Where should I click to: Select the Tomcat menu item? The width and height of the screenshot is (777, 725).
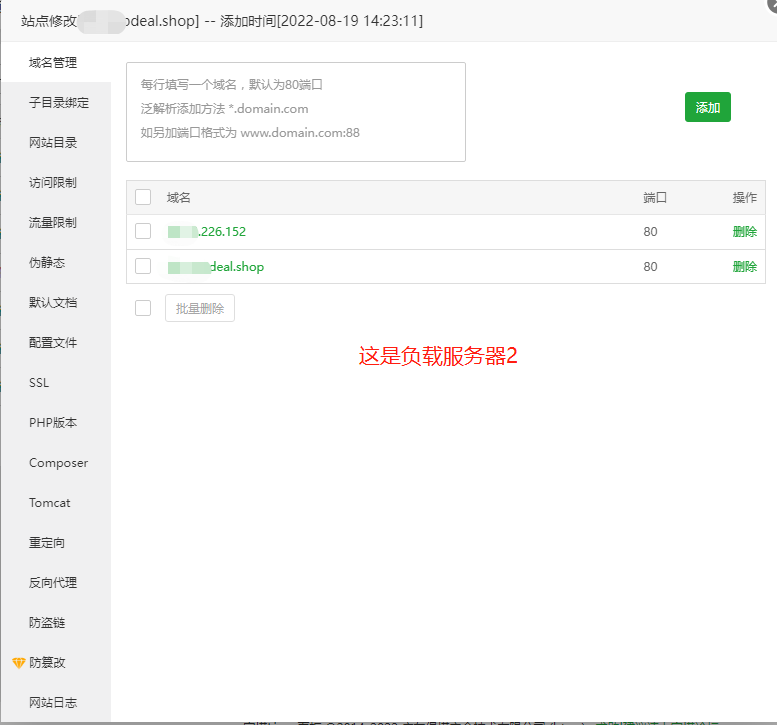point(50,502)
